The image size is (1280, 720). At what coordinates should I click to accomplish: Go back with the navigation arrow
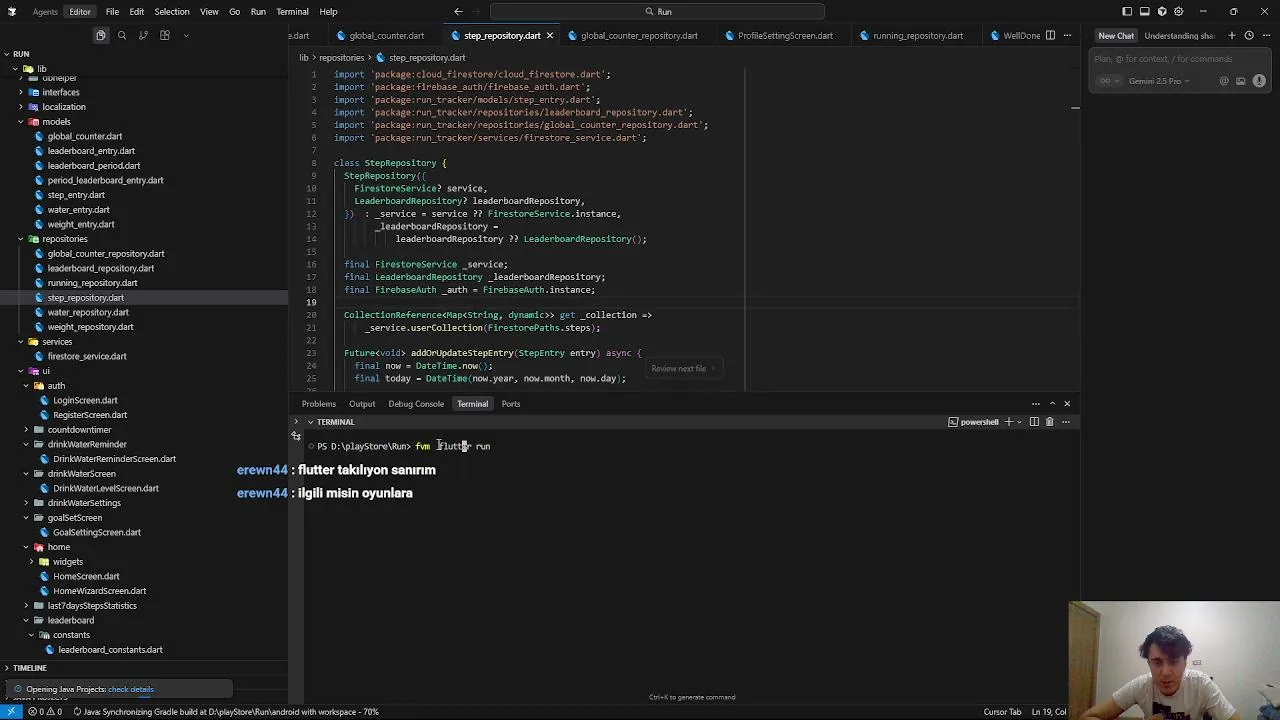[458, 11]
